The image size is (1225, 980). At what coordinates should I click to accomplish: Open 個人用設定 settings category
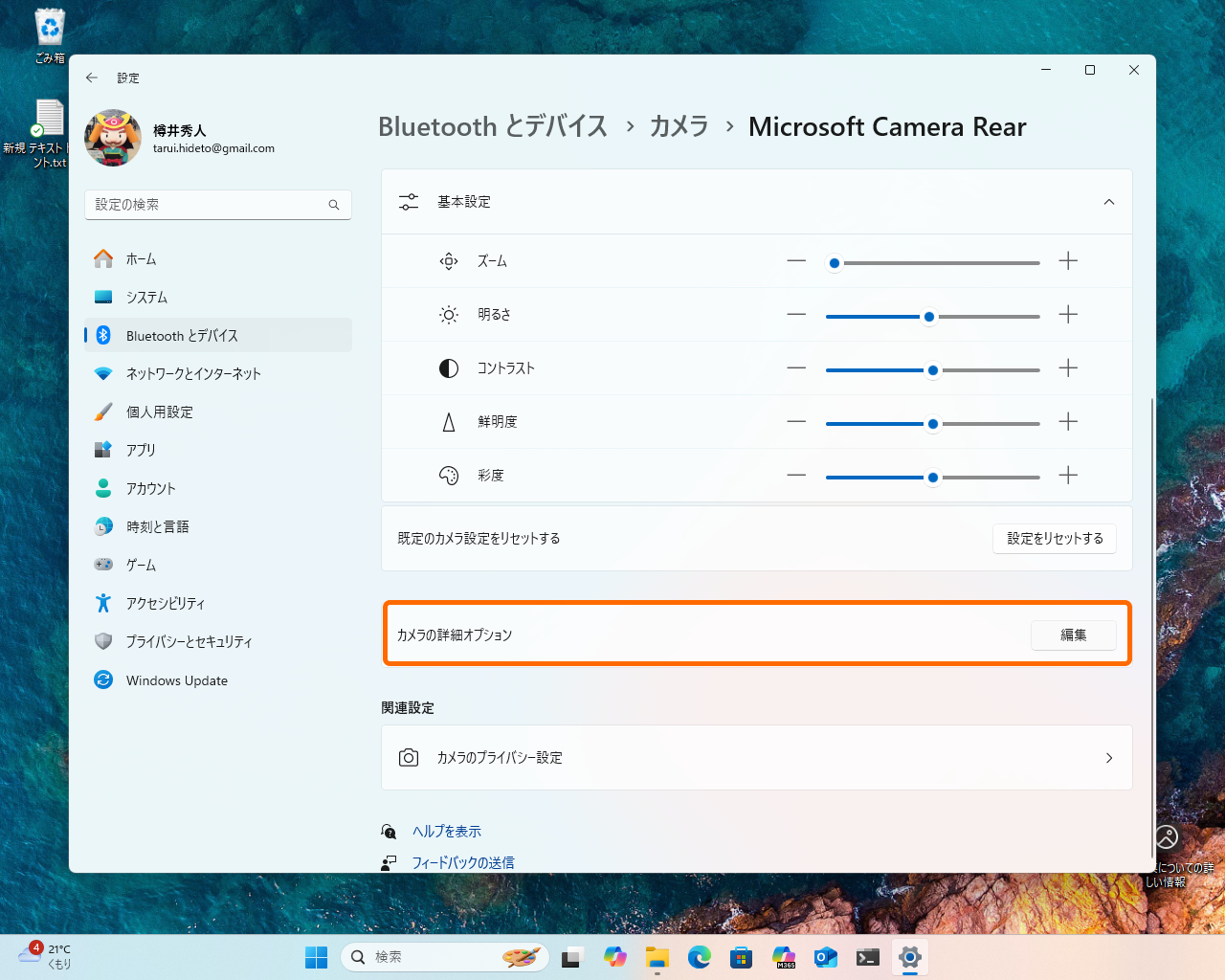pos(218,412)
